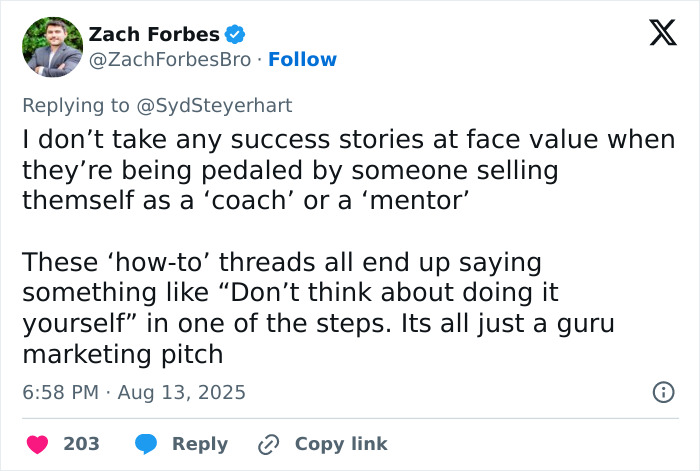Open Zach Forbes profile picture
Screen dimensions: 700x471
pyautogui.click(x=52, y=47)
